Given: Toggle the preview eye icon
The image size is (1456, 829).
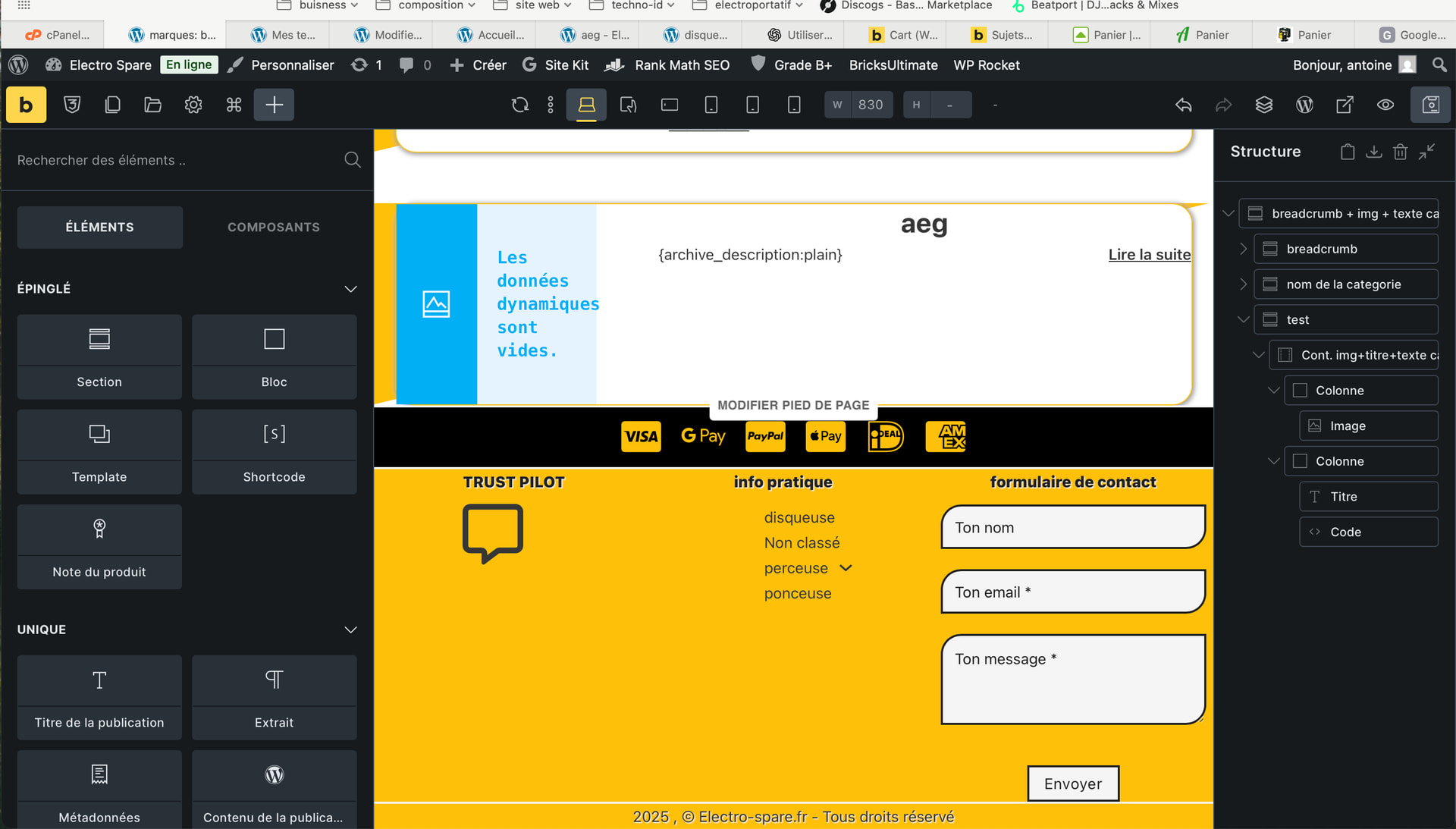Looking at the screenshot, I should click(1385, 105).
